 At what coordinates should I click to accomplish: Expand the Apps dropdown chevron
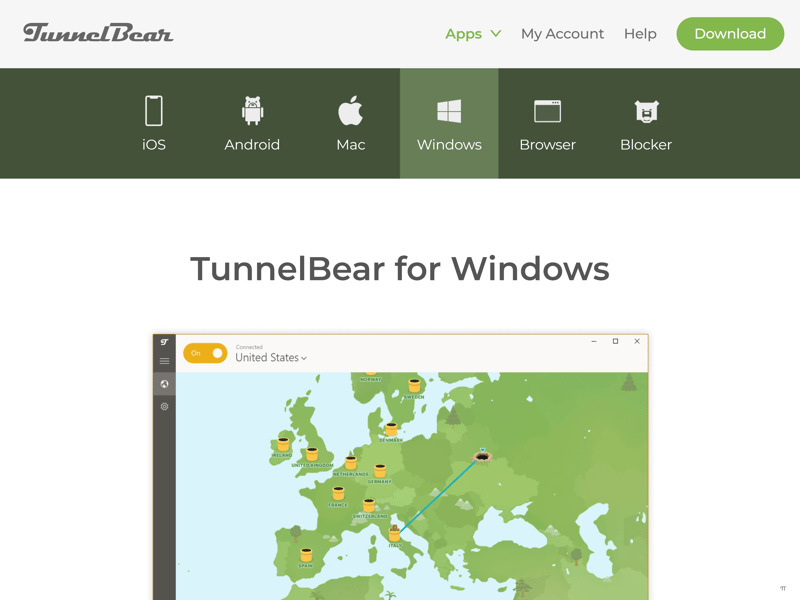click(495, 34)
